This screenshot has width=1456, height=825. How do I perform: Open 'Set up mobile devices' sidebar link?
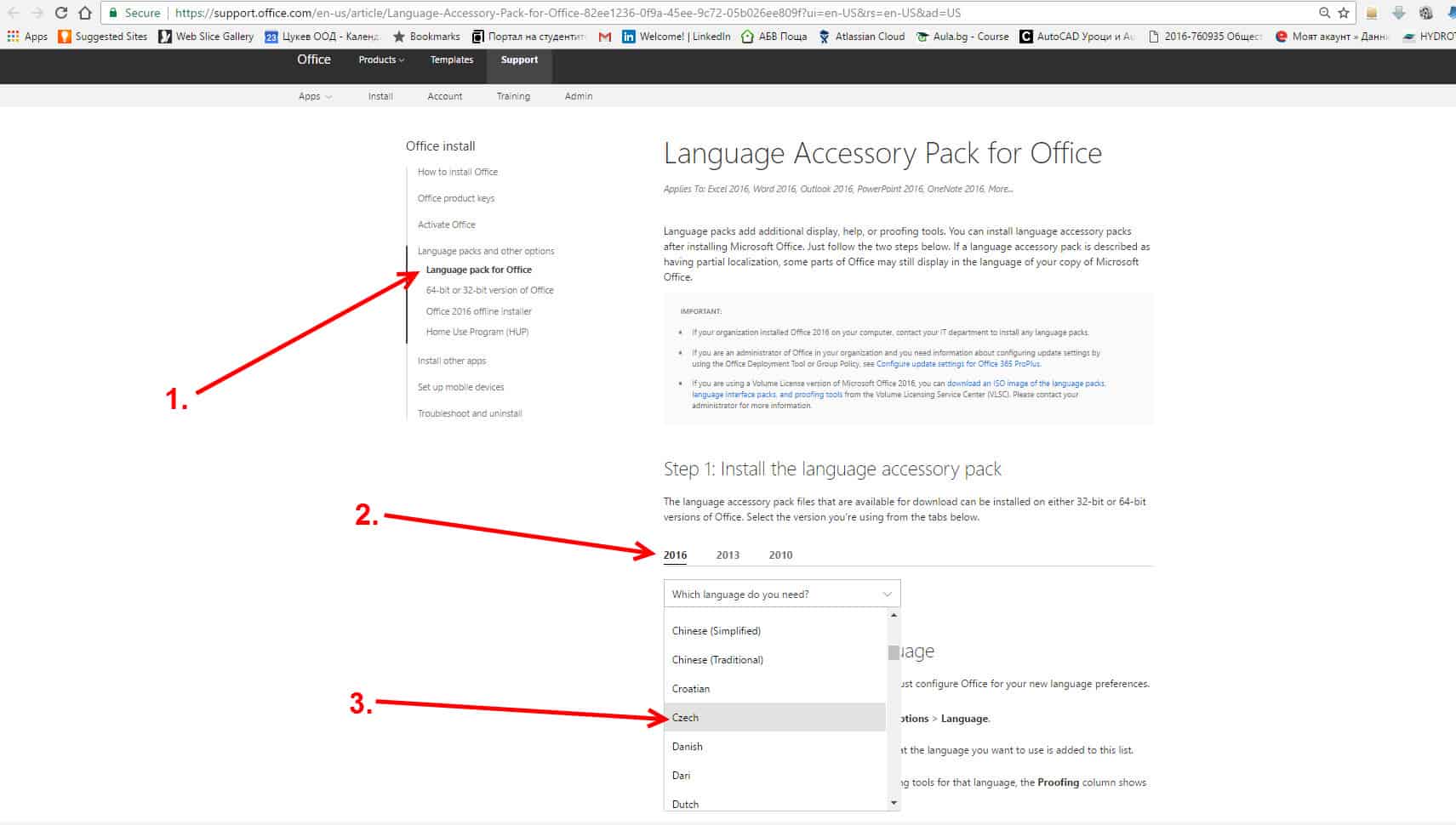click(460, 387)
